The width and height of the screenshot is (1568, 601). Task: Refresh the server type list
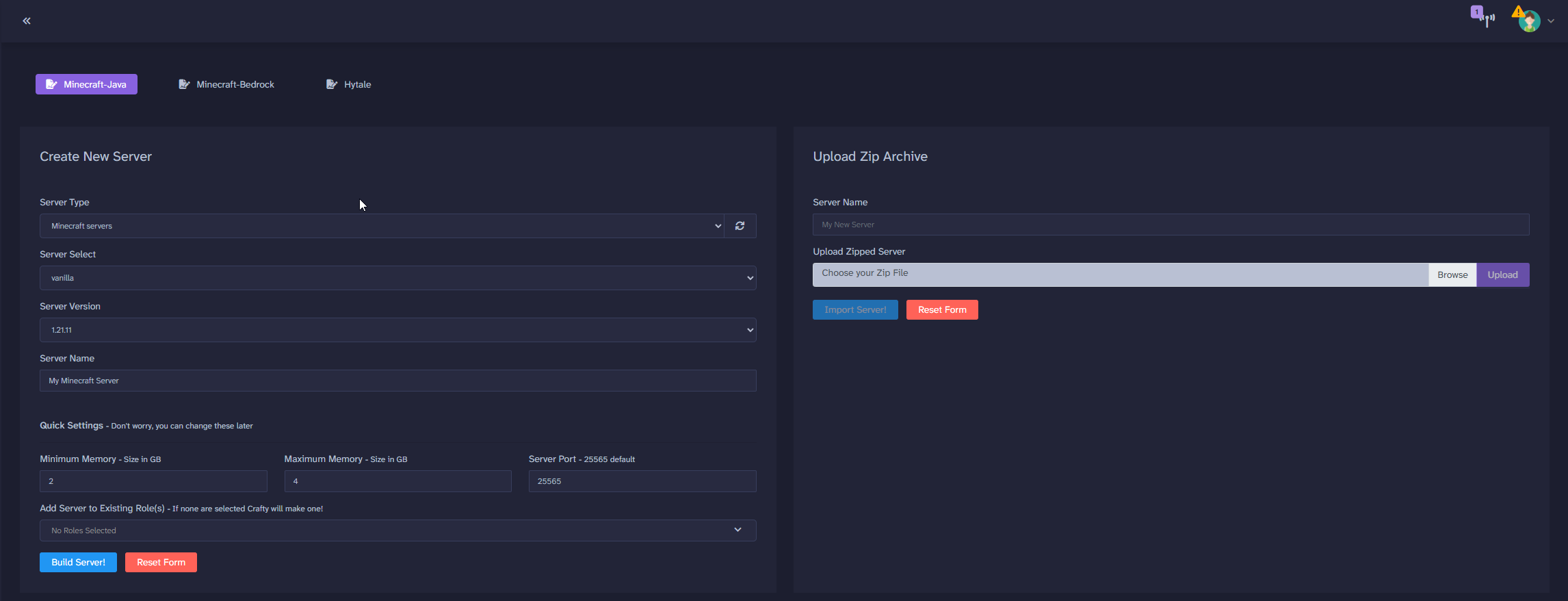pos(740,226)
